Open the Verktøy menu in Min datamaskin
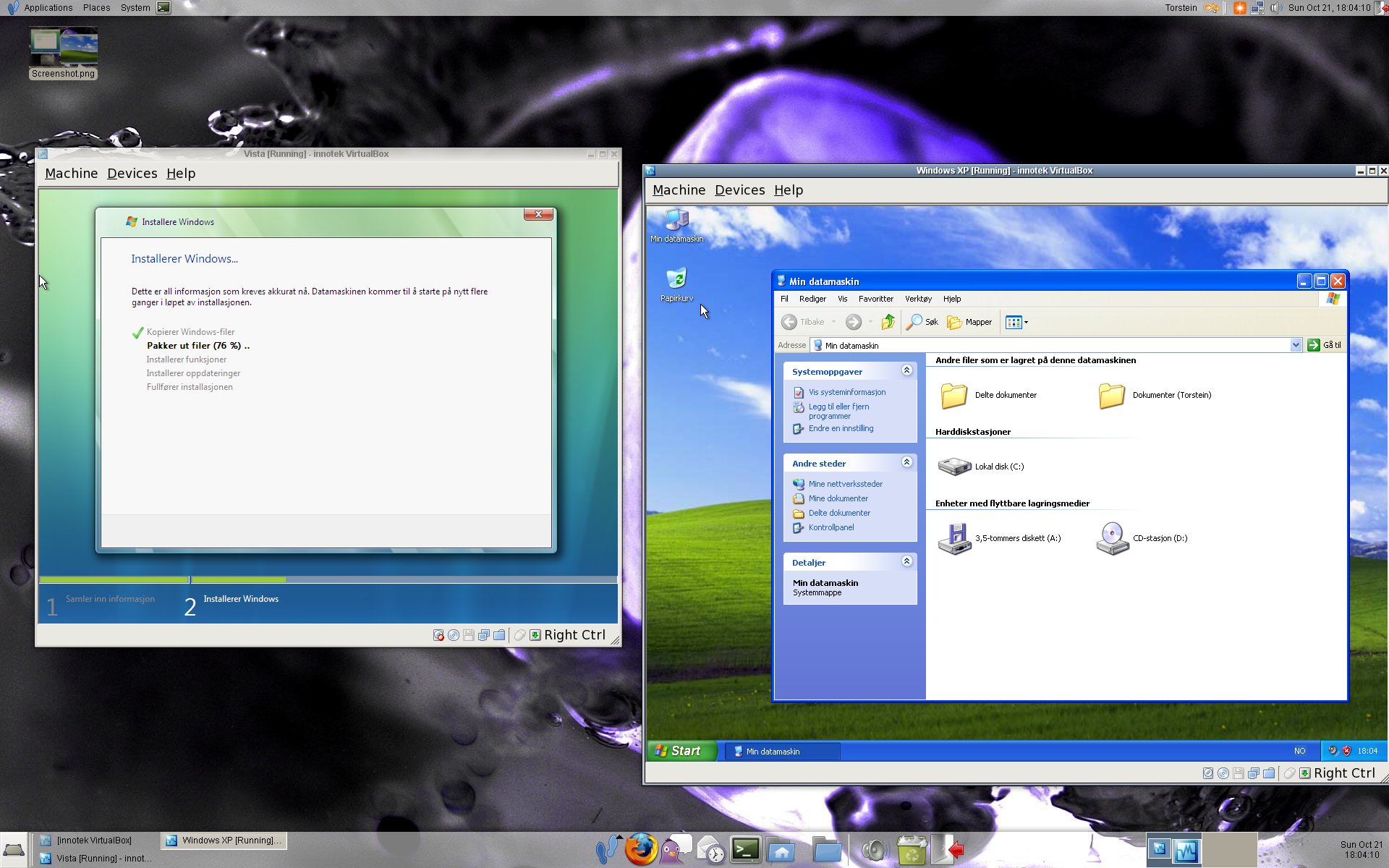The width and height of the screenshot is (1389, 868). click(918, 299)
